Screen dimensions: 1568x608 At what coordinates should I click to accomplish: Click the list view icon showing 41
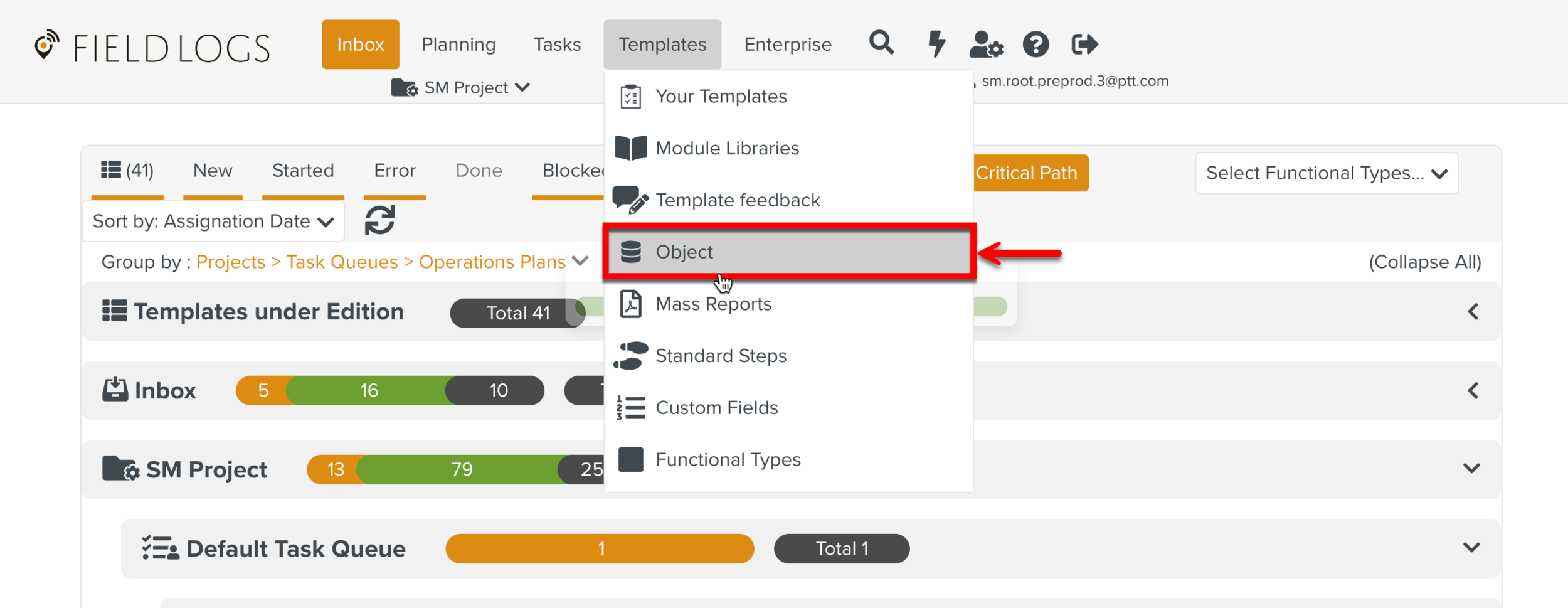coord(127,171)
